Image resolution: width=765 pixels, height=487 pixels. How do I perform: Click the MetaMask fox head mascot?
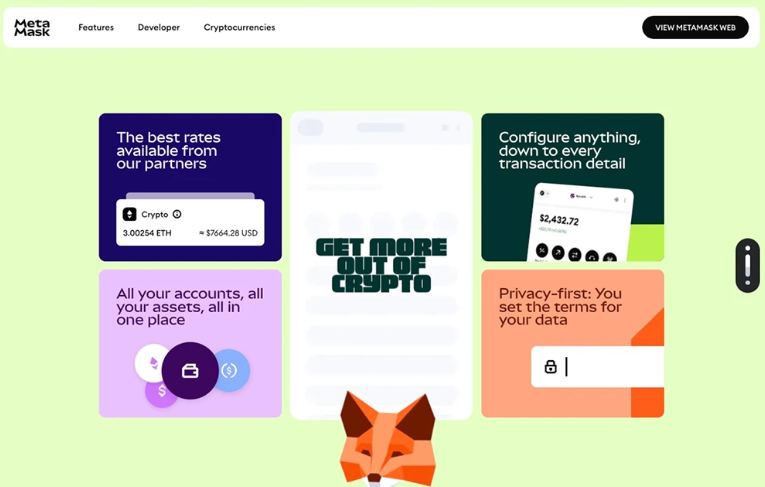pos(387,439)
